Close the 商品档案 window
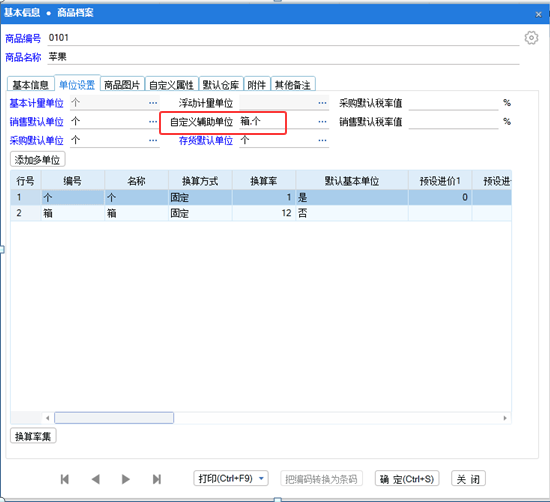Viewport: 550px width, 502px height. [538, 14]
